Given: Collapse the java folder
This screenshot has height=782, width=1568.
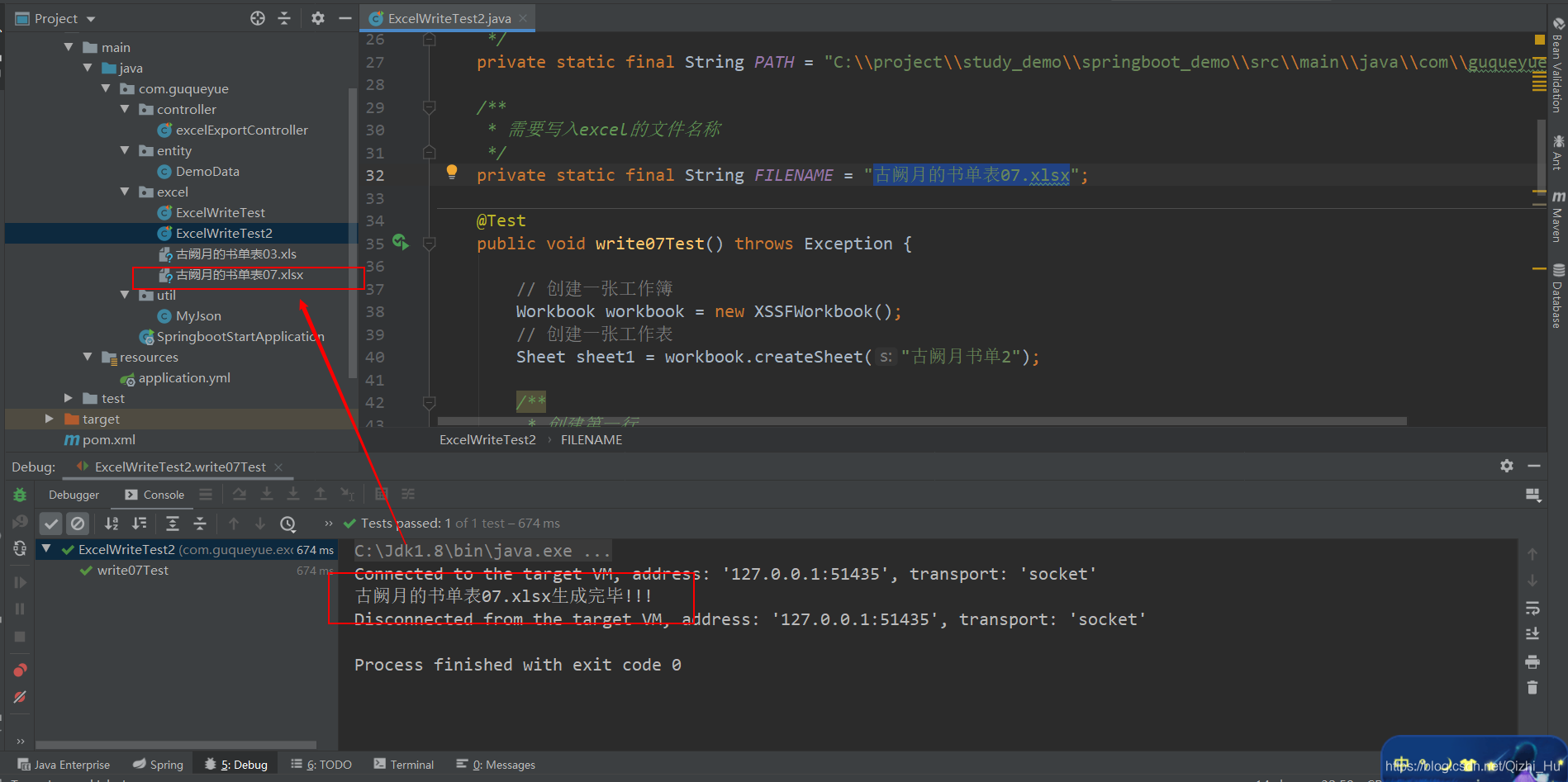Looking at the screenshot, I should [88, 68].
